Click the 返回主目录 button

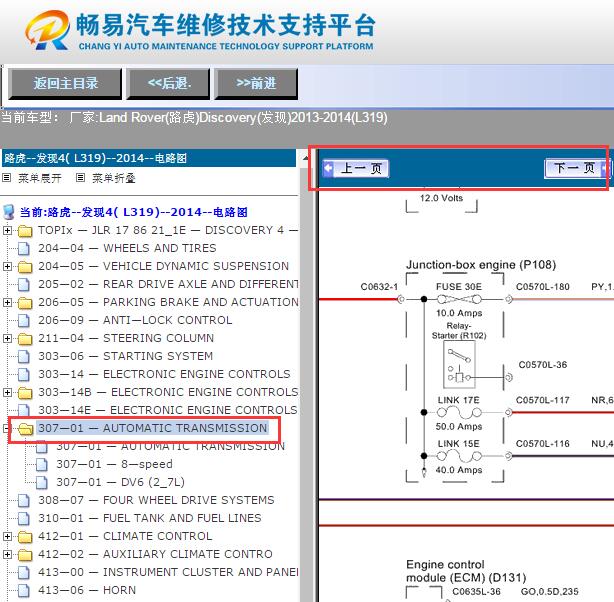65,83
